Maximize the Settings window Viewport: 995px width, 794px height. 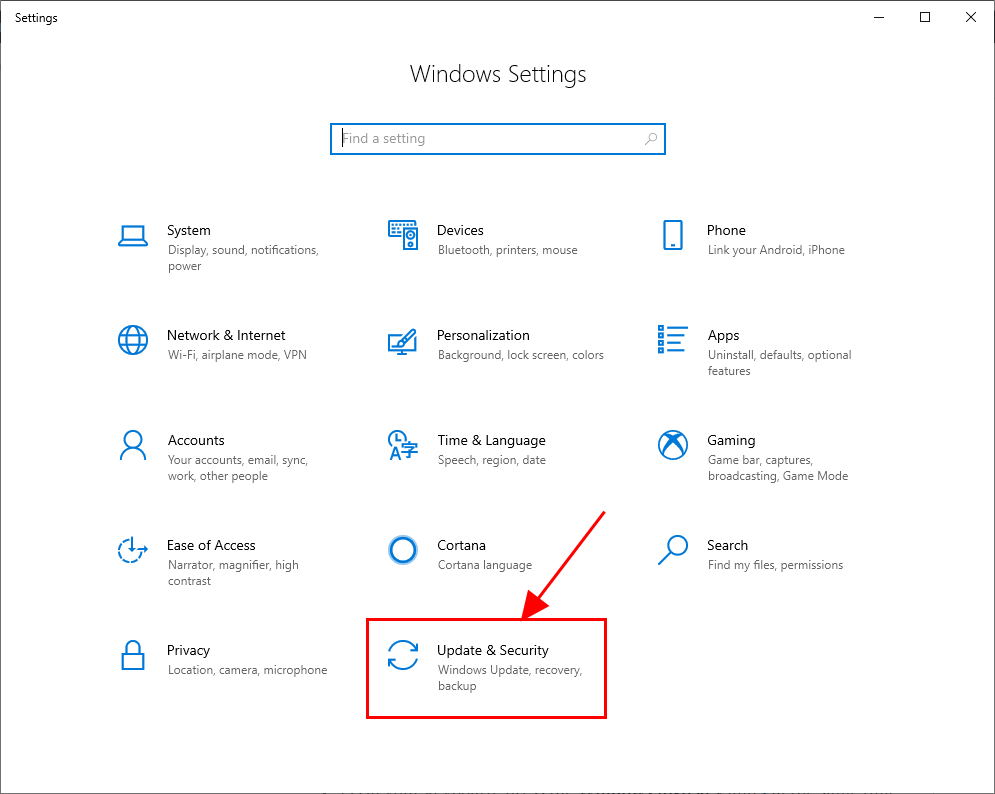click(x=925, y=17)
